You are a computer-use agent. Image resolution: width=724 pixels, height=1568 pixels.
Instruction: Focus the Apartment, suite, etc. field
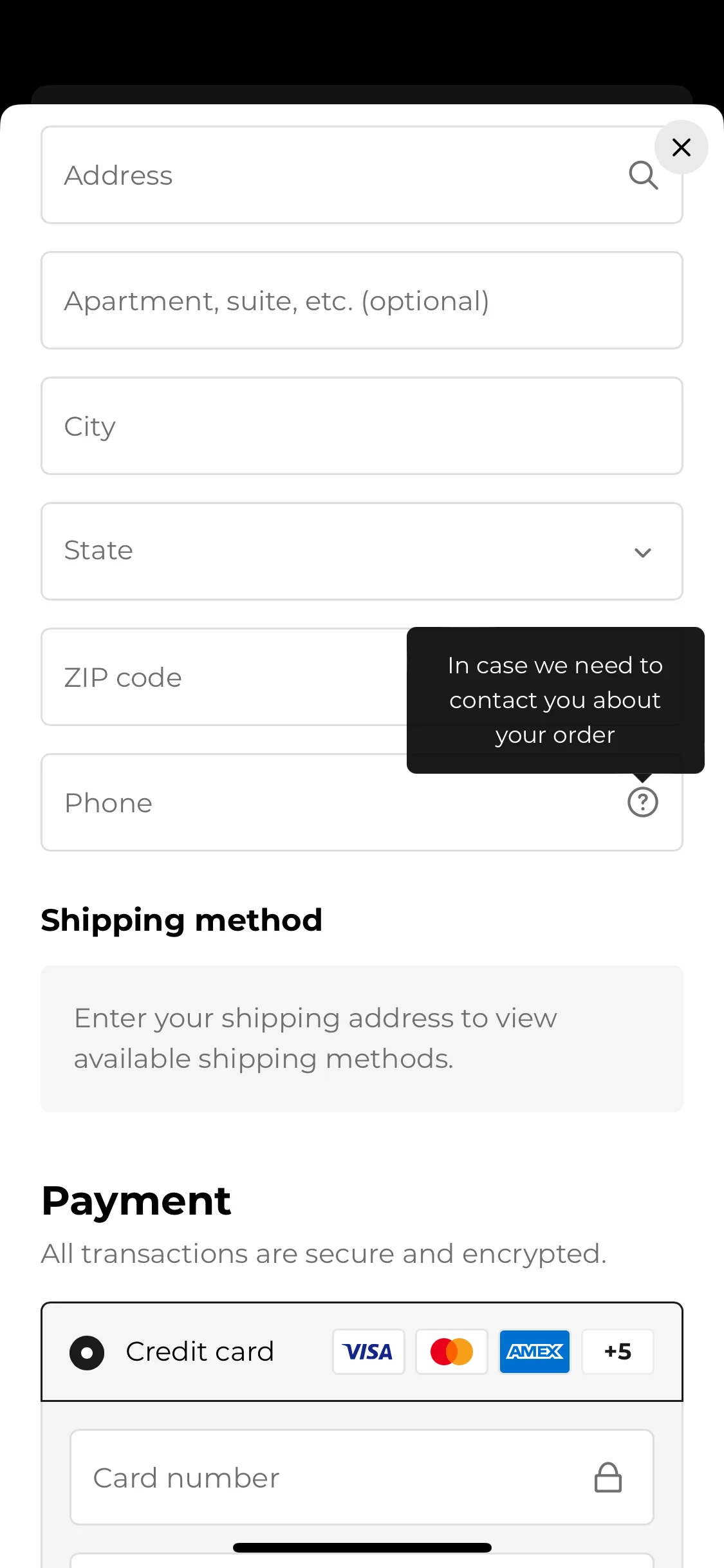362,301
